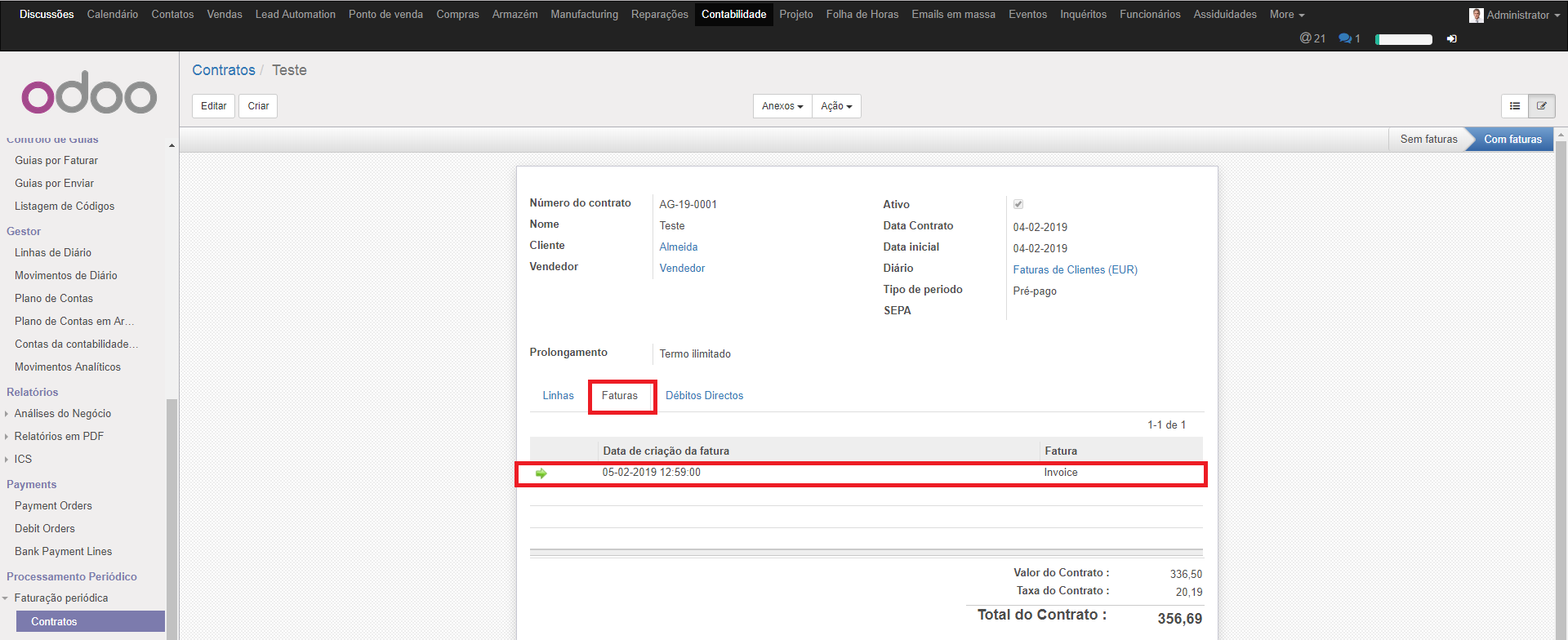Select the Com faturas status stage
The width and height of the screenshot is (1568, 640).
pos(1512,140)
